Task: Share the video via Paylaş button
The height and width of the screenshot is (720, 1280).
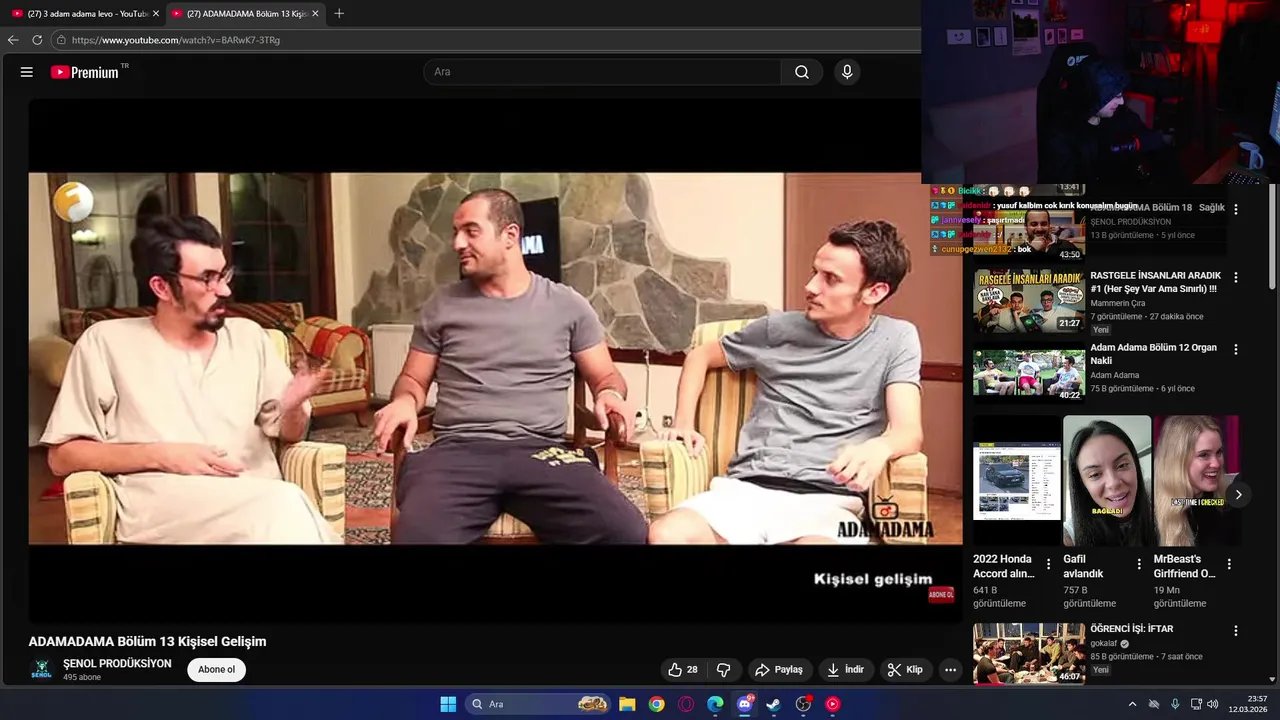Action: pyautogui.click(x=779, y=670)
